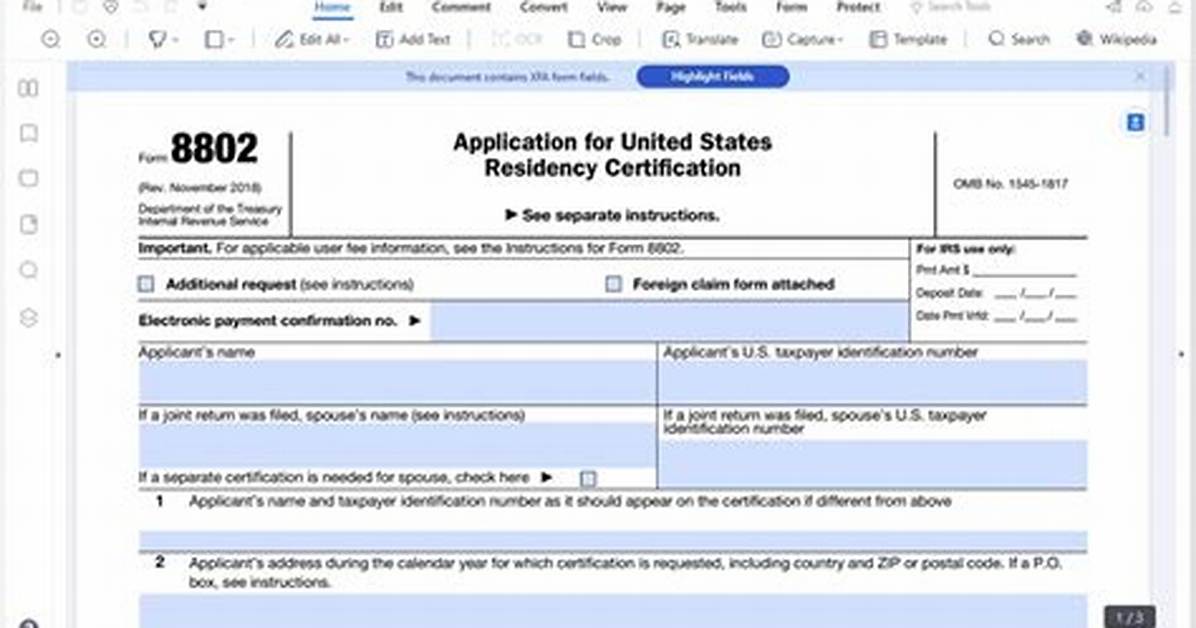Close the XFA form fields banner
This screenshot has width=1196, height=628.
(x=1140, y=76)
